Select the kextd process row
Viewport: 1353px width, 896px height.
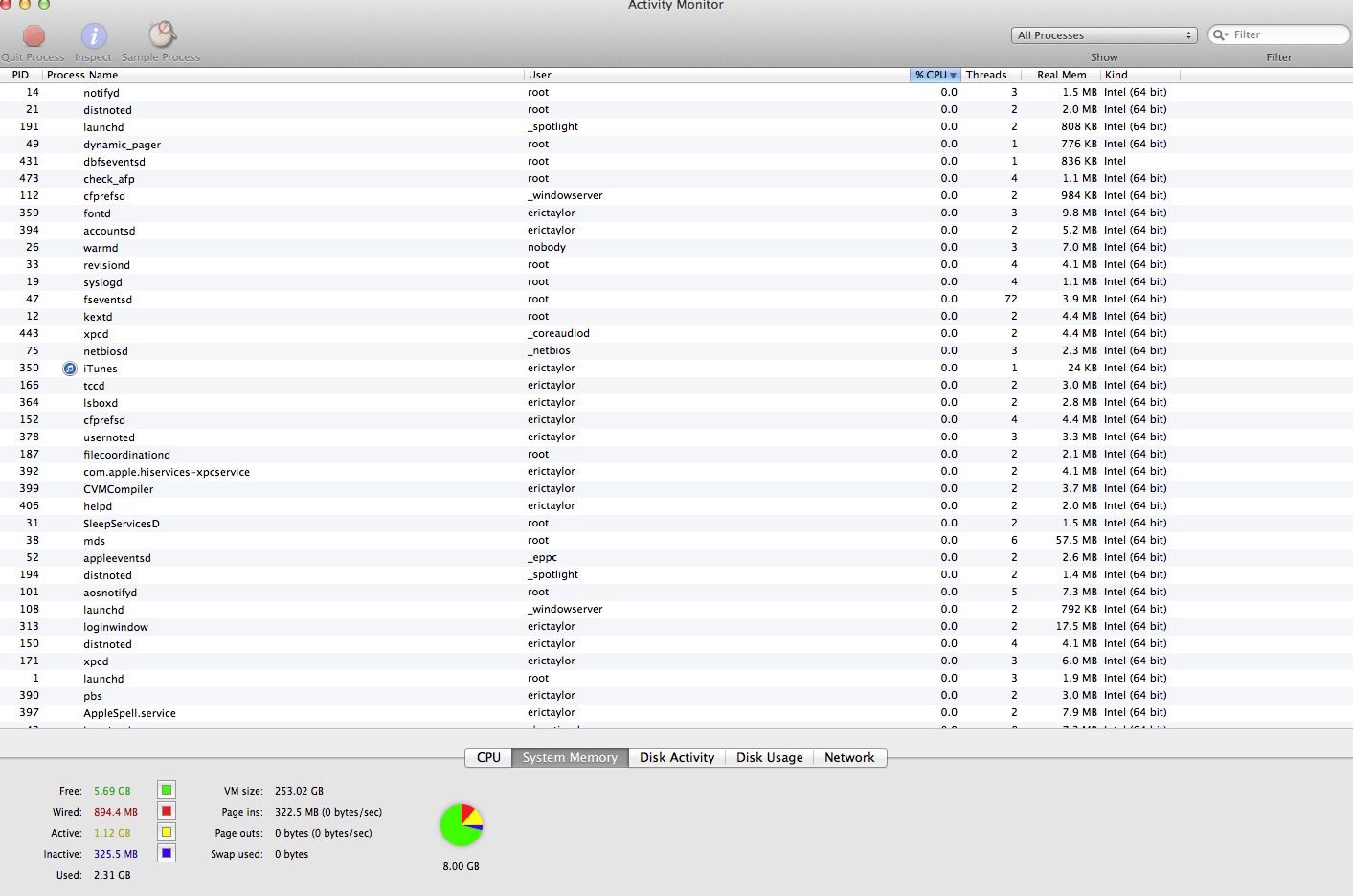pyautogui.click(x=676, y=317)
